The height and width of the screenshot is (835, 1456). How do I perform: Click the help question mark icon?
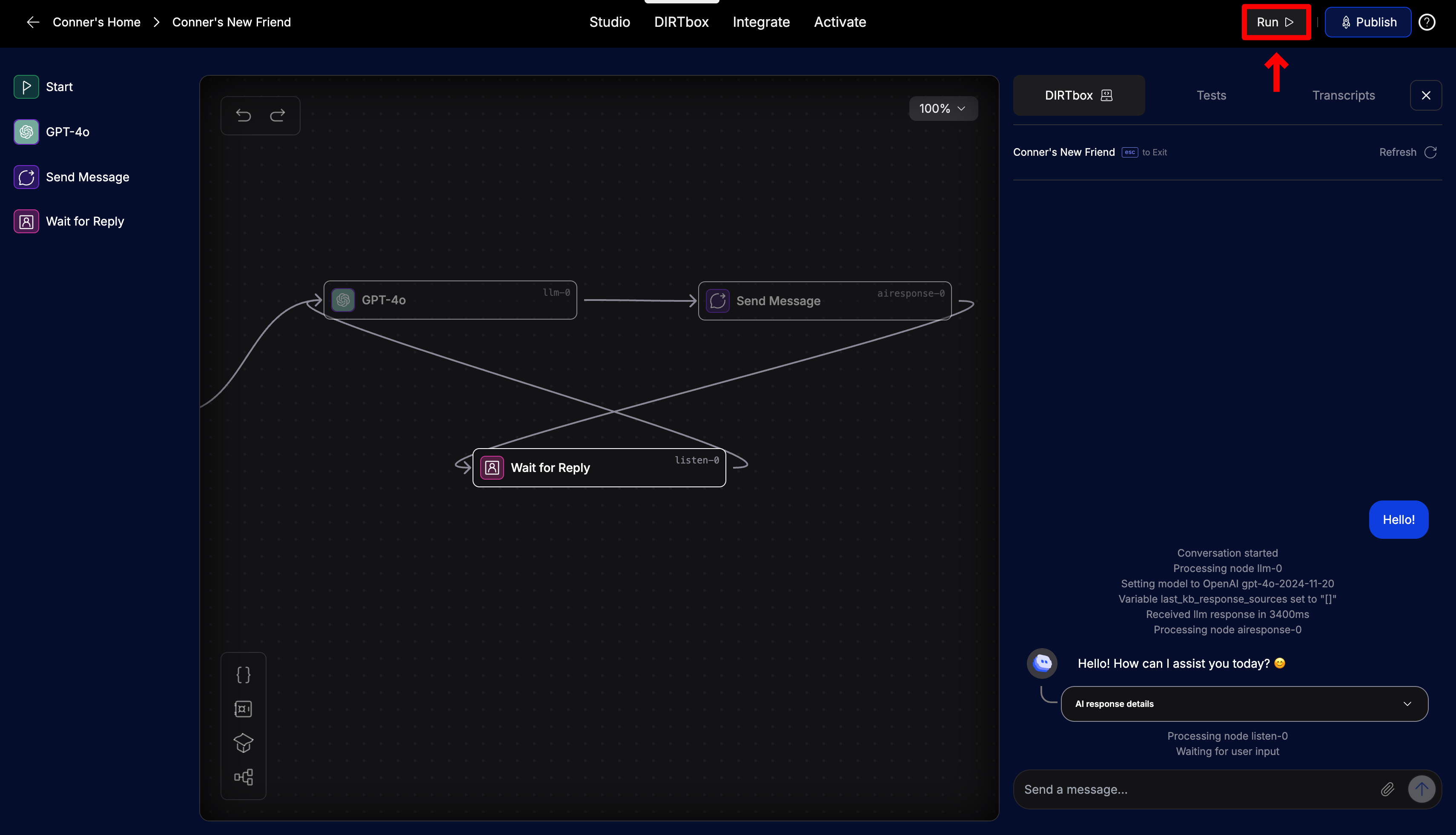point(1427,23)
